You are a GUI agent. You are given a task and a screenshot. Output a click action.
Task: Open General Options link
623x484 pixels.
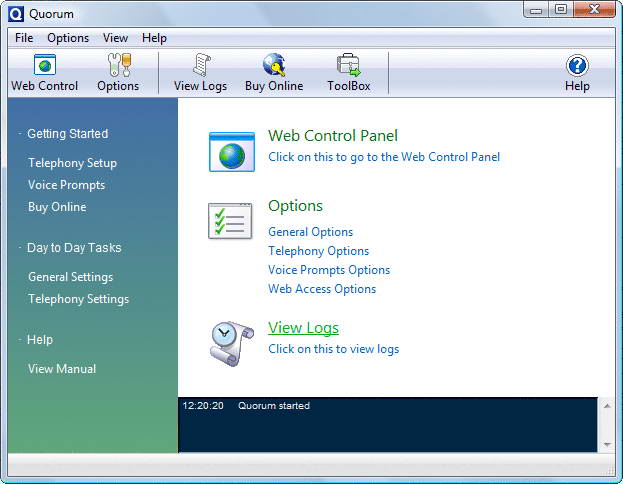pyautogui.click(x=310, y=232)
